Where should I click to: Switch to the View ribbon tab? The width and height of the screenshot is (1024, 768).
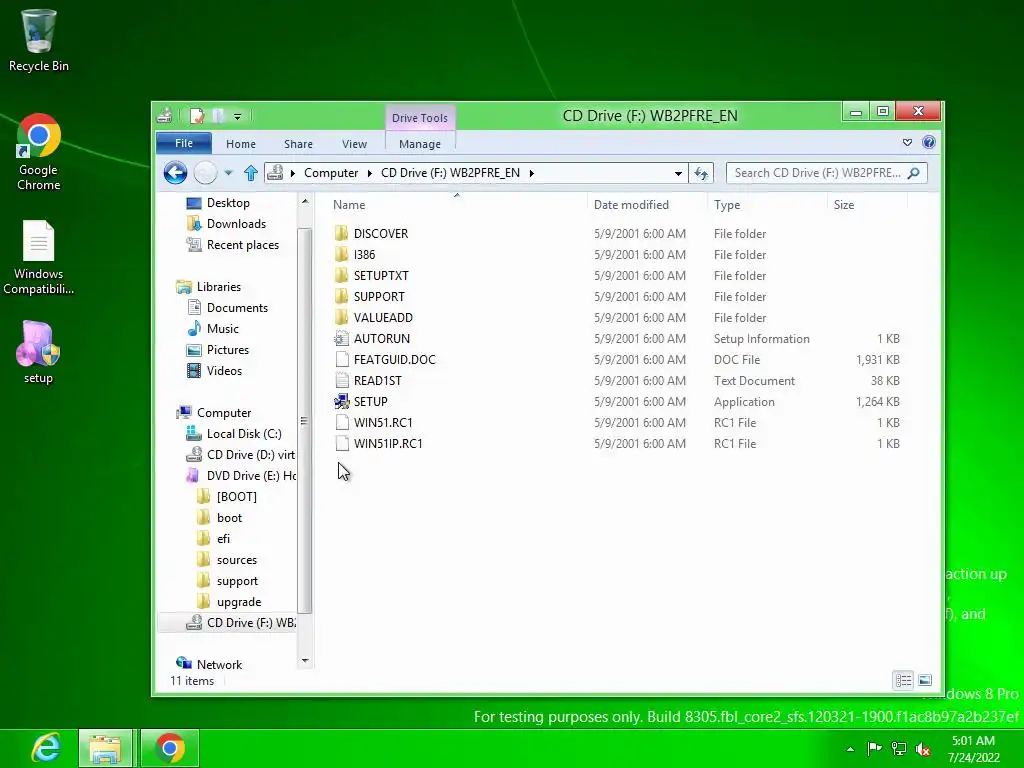coord(354,144)
